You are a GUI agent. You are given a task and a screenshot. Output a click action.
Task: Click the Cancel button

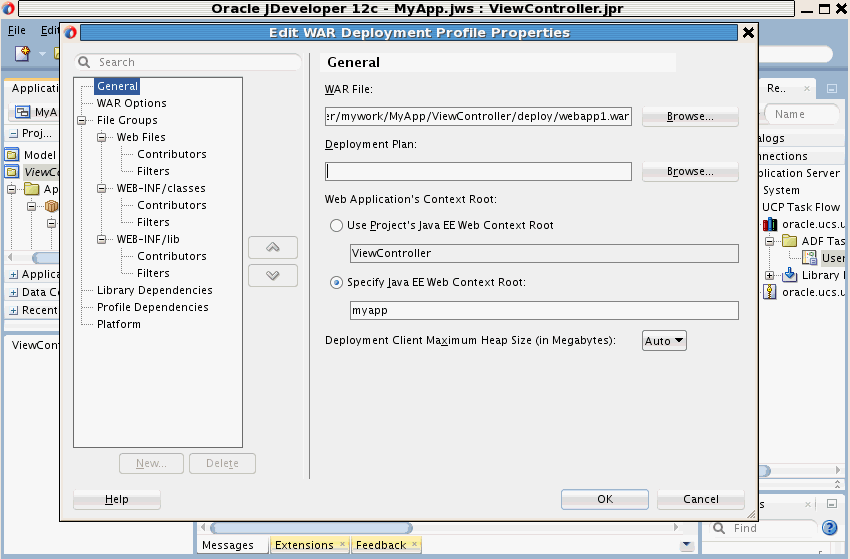tap(701, 499)
